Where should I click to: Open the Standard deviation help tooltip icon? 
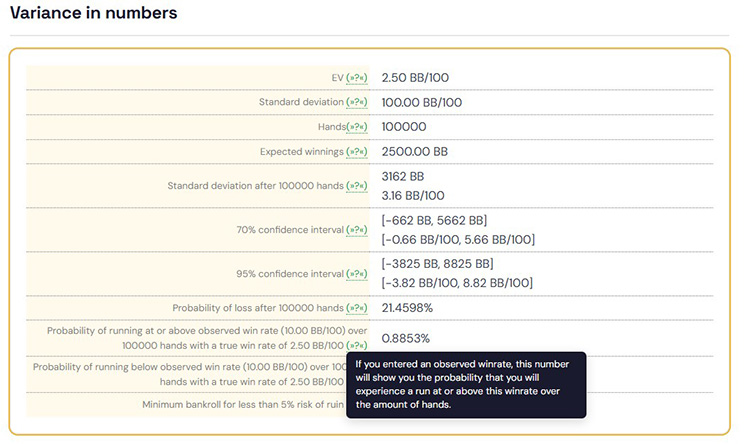[x=356, y=102]
